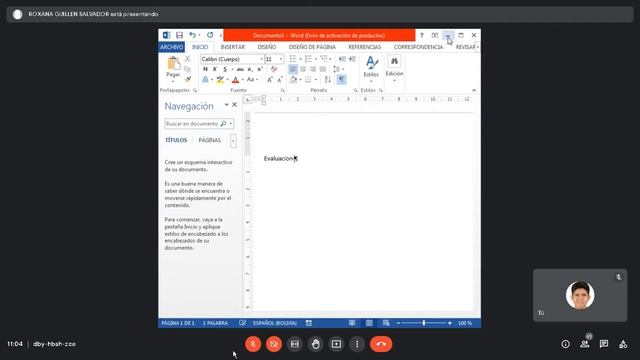The height and width of the screenshot is (360, 640).
Task: Toggle show paragraph marks (¶)
Action: [x=341, y=80]
